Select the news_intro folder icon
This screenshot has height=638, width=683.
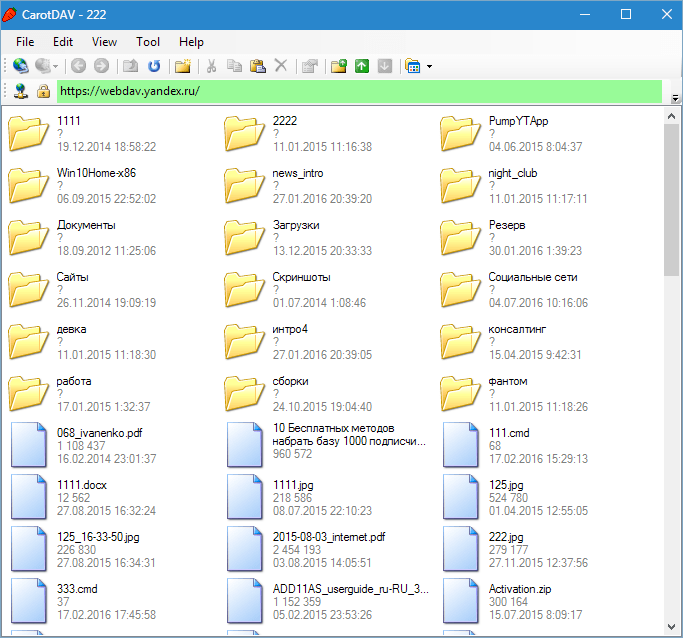coord(244,186)
